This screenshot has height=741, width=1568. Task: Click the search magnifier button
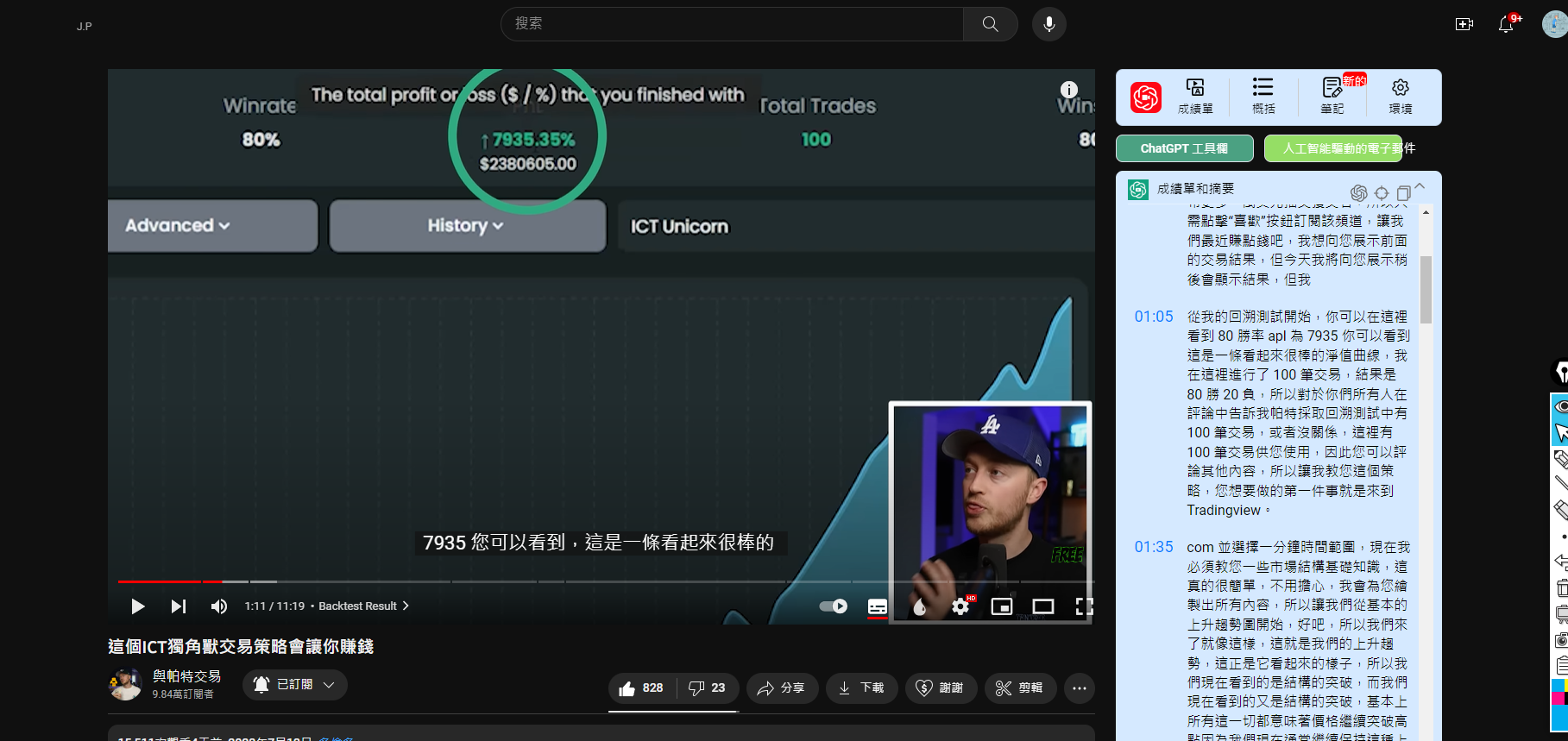tap(991, 24)
